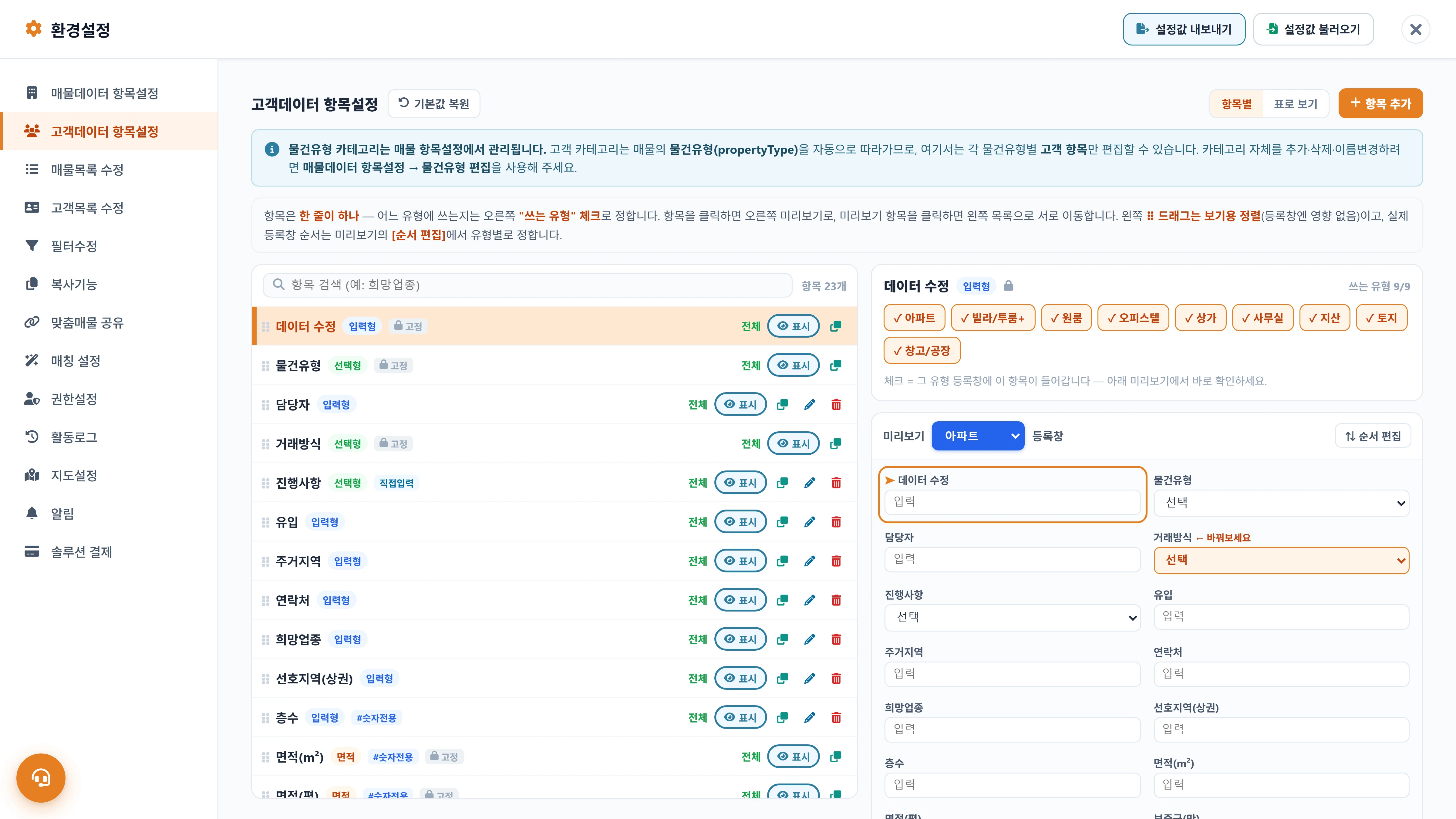Image resolution: width=1456 pixels, height=819 pixels.
Task: Open the 진행사항 선택 dropdown in preview
Action: pos(1012,618)
